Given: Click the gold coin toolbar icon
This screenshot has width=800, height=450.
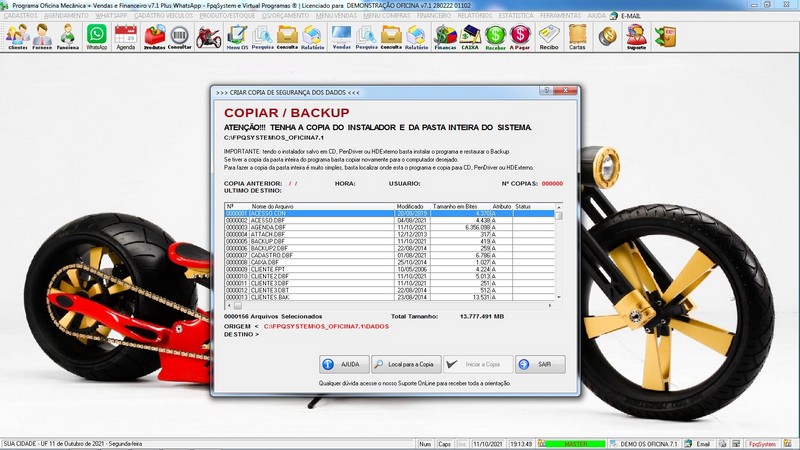Looking at the screenshot, I should coord(607,37).
